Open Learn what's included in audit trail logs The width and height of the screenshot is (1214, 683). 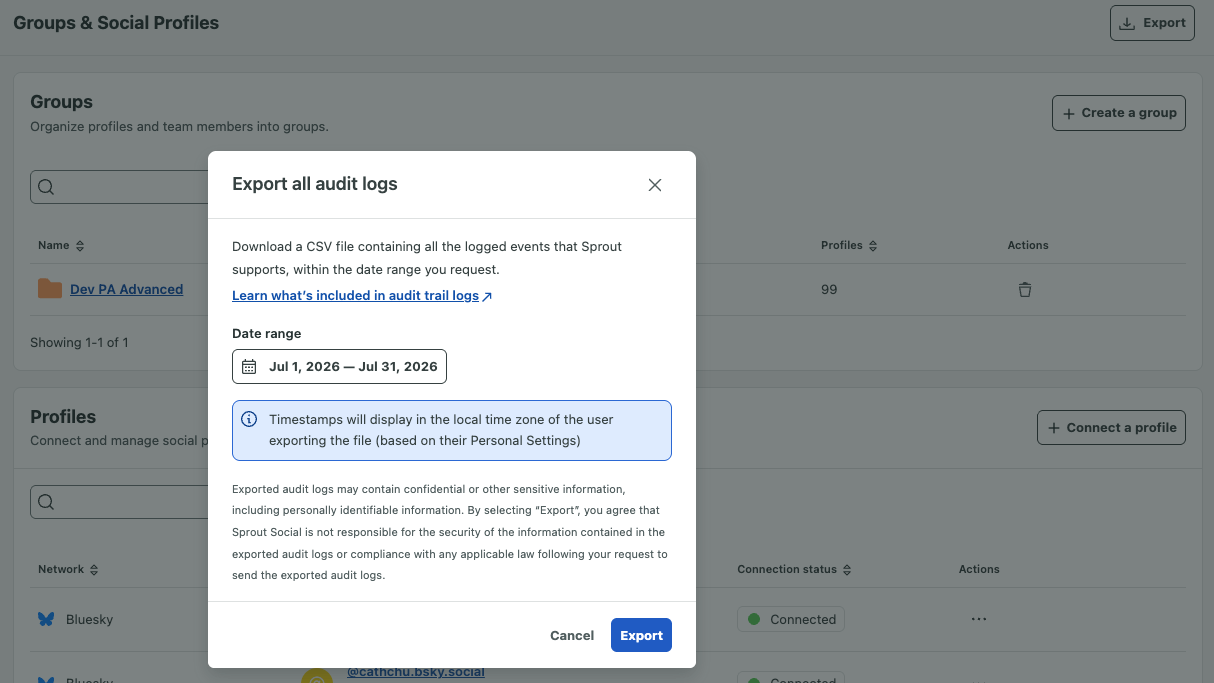pyautogui.click(x=355, y=296)
